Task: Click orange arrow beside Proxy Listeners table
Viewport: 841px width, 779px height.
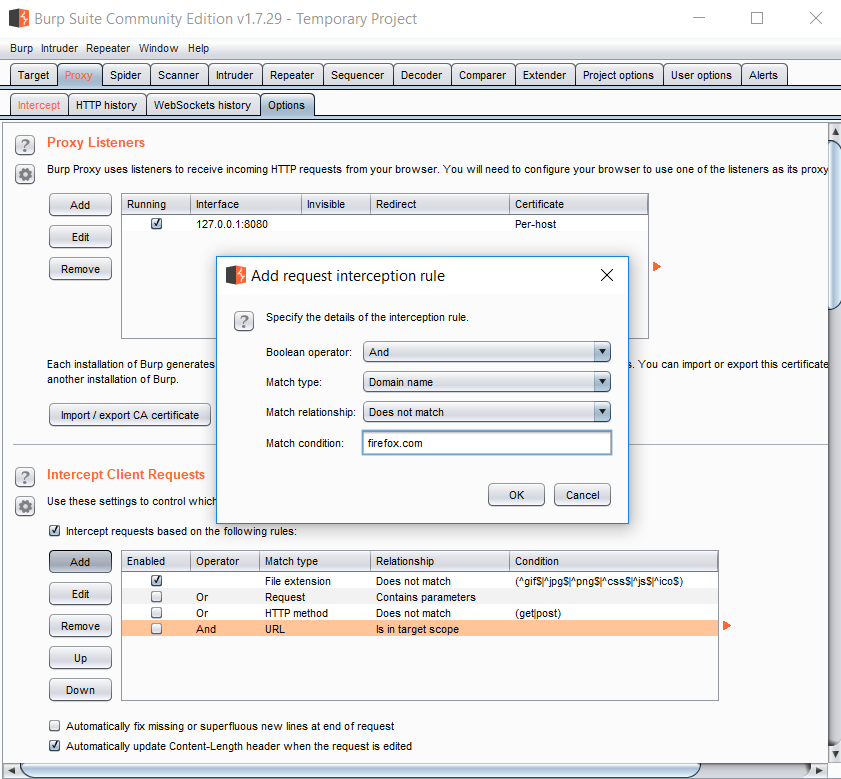Action: 657,267
